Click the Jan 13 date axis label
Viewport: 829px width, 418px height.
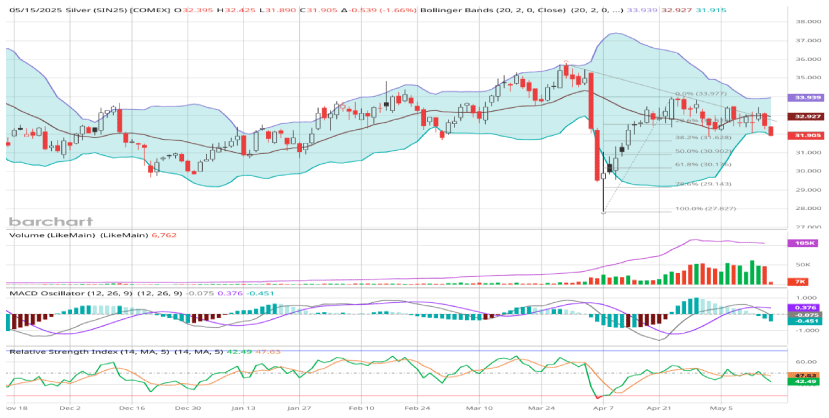pos(244,408)
